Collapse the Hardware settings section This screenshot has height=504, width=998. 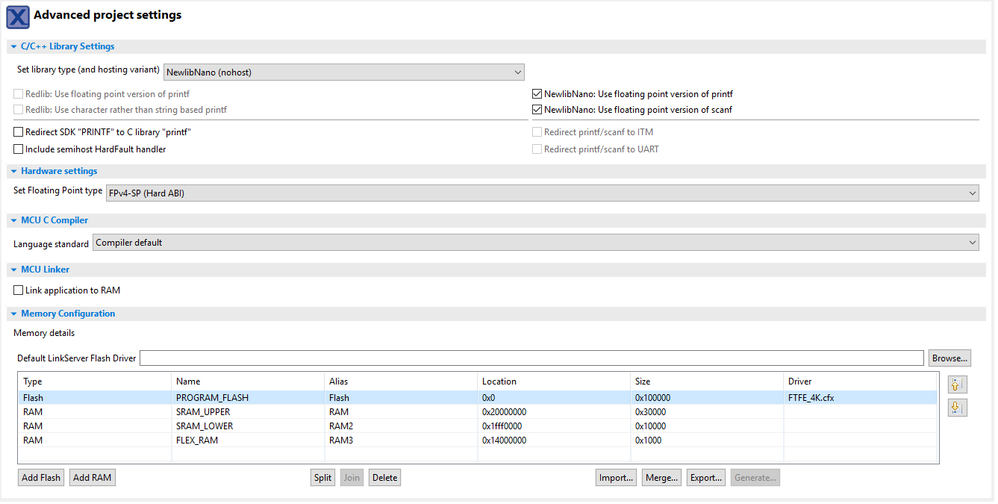tap(13, 171)
